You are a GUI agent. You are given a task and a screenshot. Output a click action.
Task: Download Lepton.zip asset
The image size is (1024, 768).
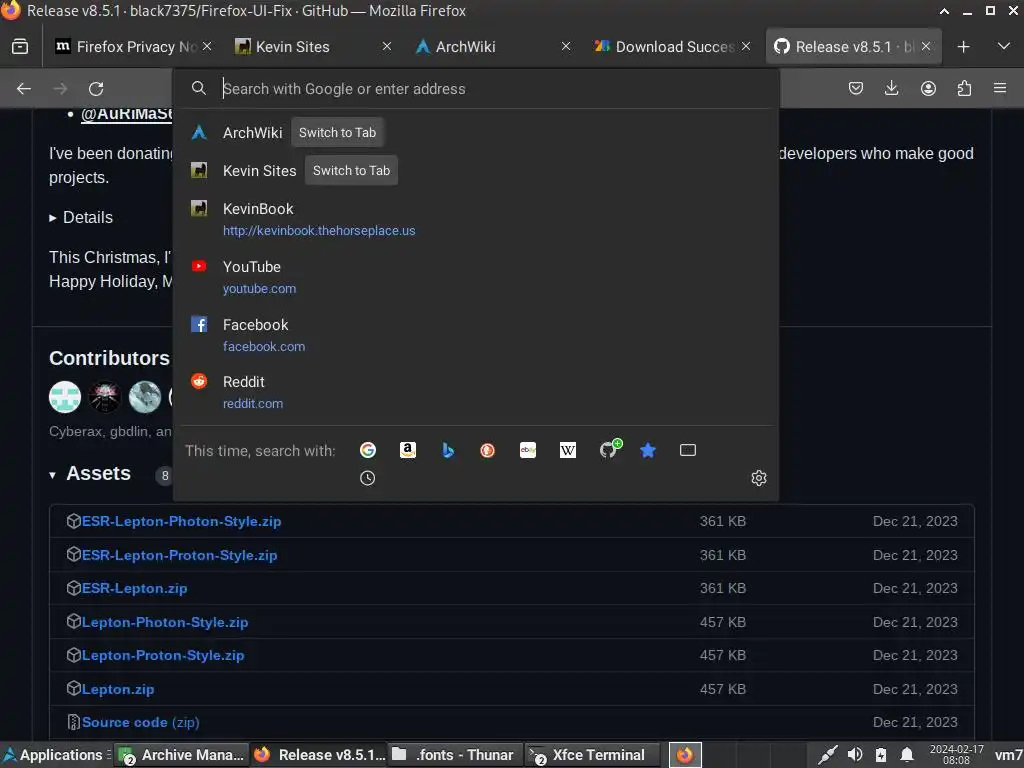point(118,689)
